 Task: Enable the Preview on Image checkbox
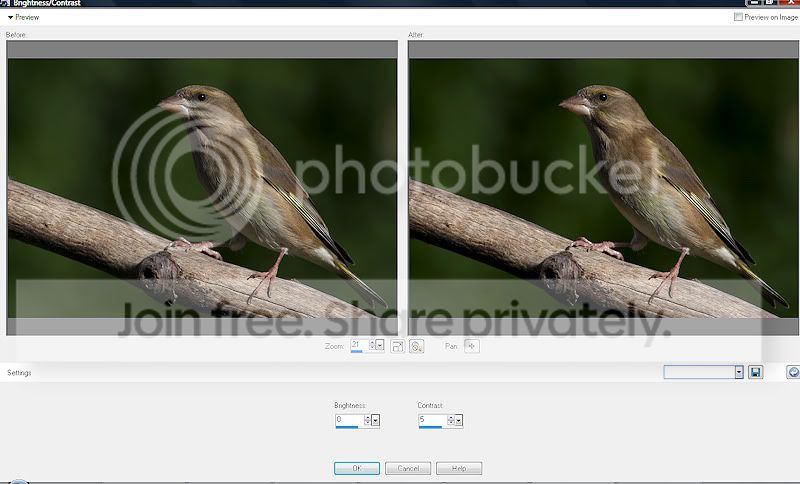pyautogui.click(x=738, y=17)
